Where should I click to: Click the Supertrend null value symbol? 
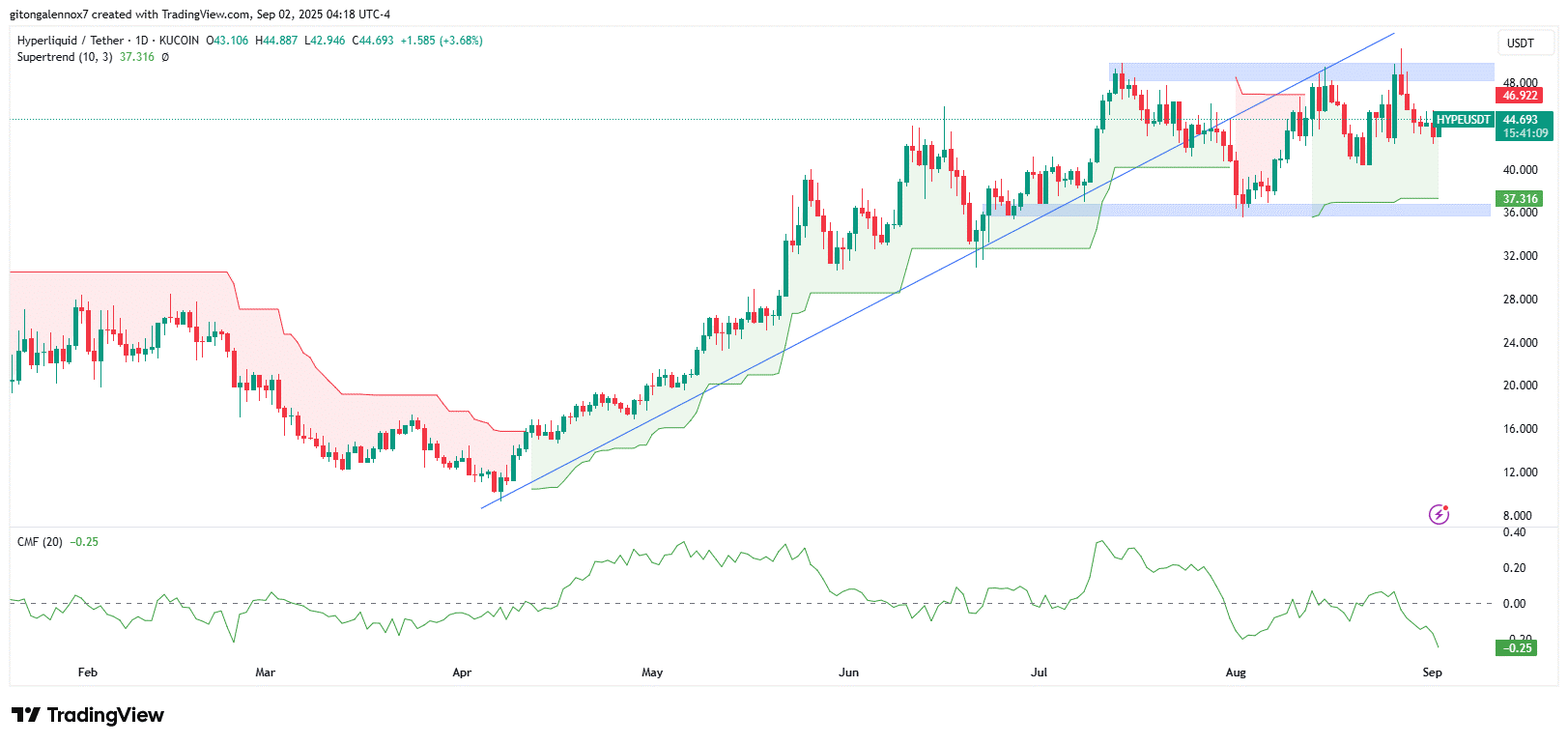tap(165, 57)
